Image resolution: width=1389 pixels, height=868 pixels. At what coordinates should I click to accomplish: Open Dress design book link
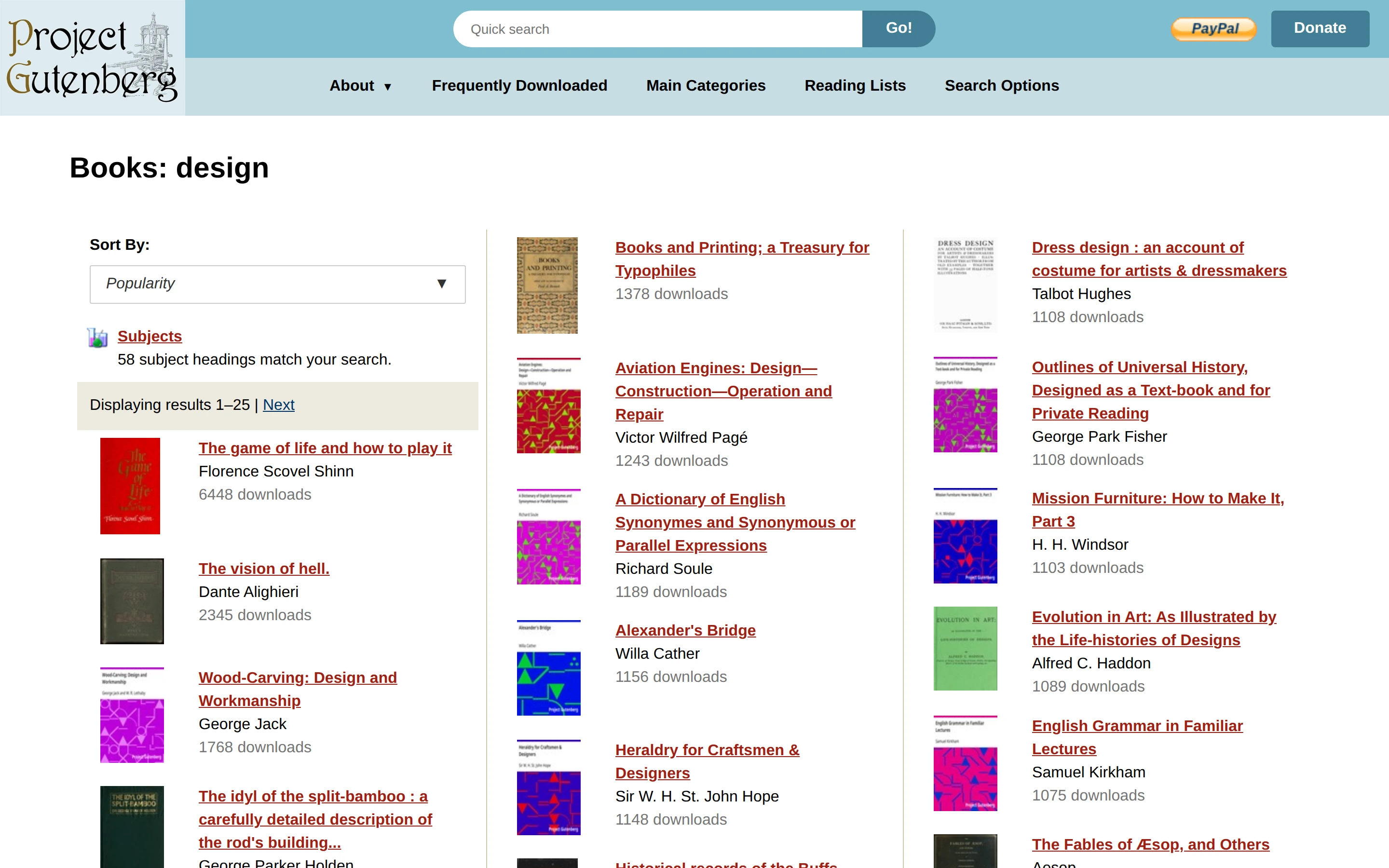pyautogui.click(x=1159, y=259)
